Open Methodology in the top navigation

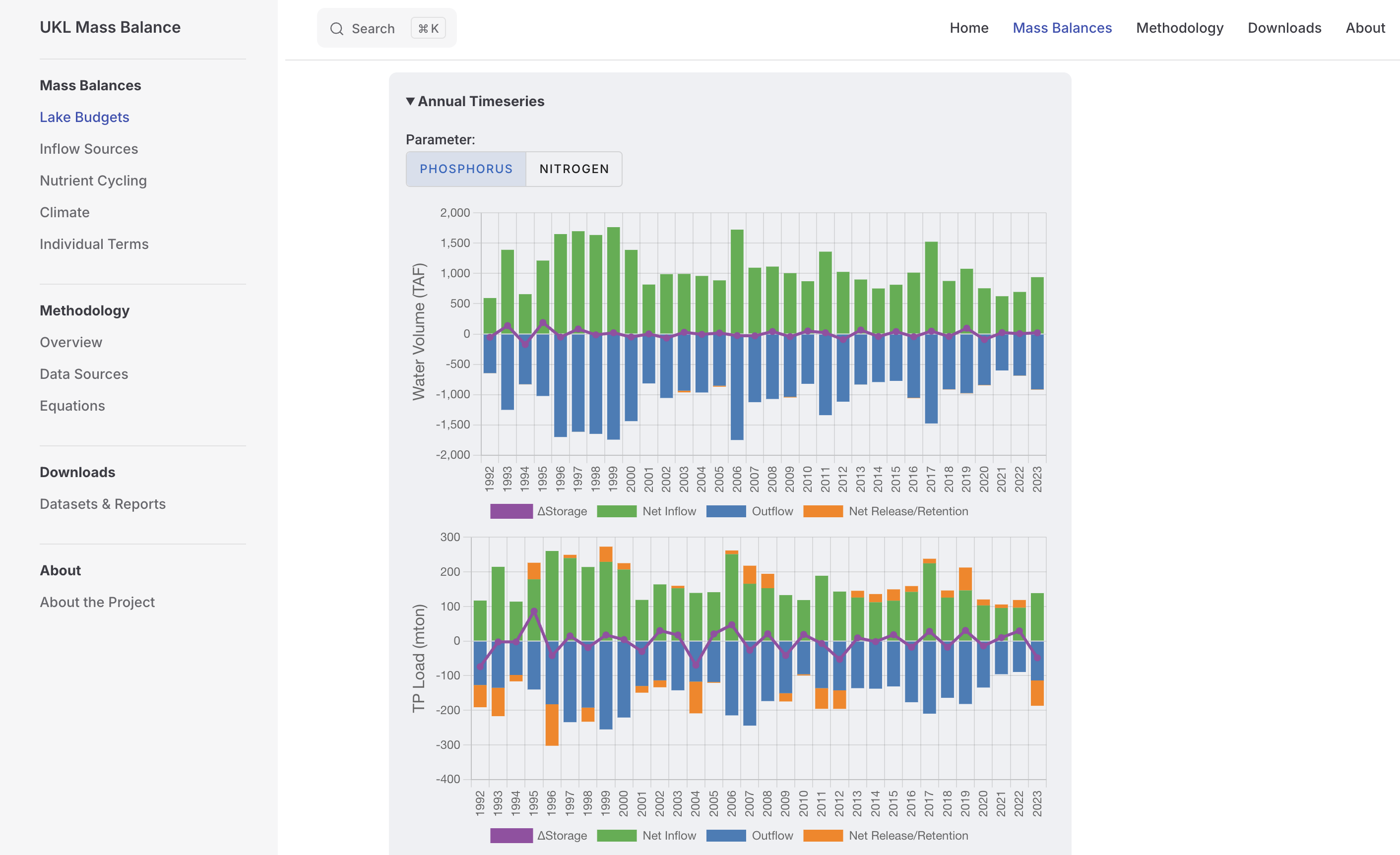1180,28
